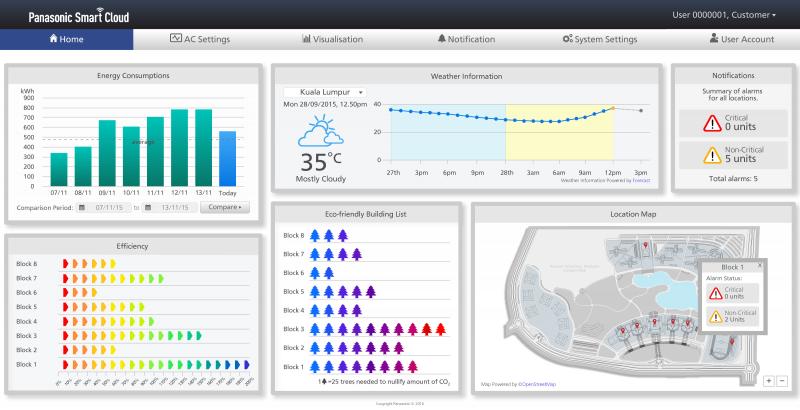This screenshot has width=800, height=410.
Task: Zoom out the location map with minus
Action: pyautogui.click(x=782, y=381)
